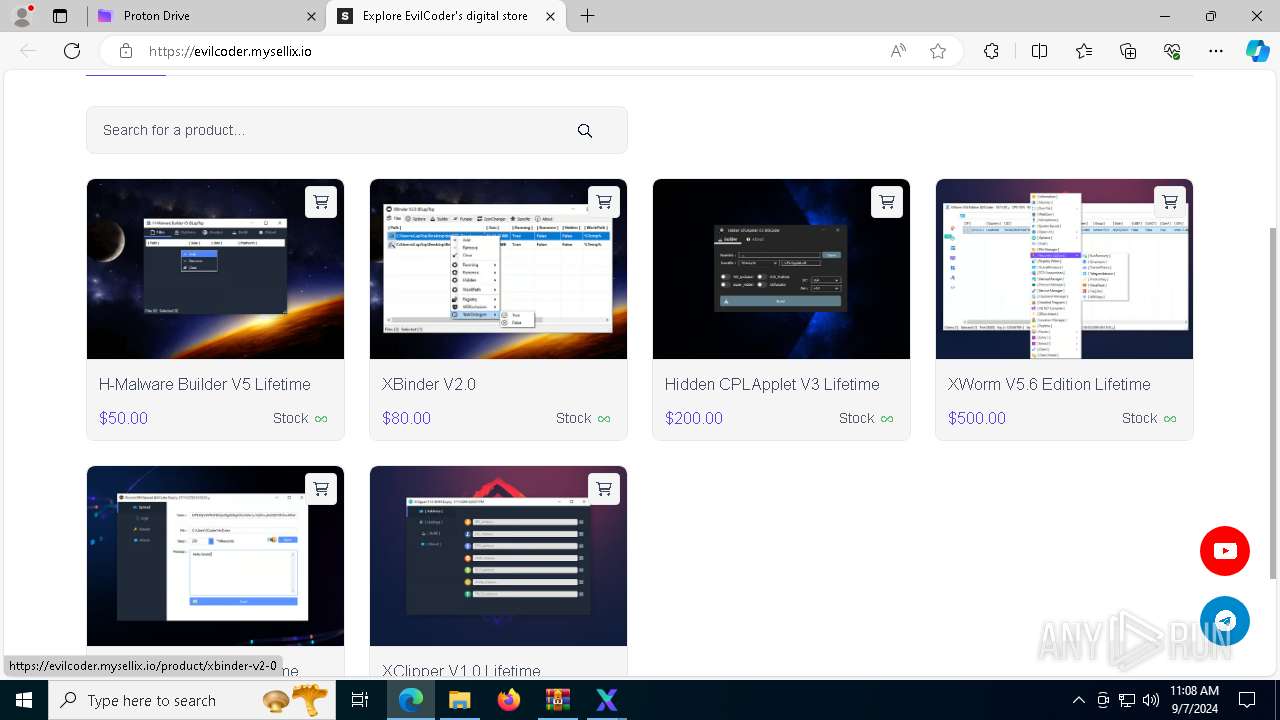The height and width of the screenshot is (720, 1280).
Task: Open notification center
Action: click(1247, 700)
